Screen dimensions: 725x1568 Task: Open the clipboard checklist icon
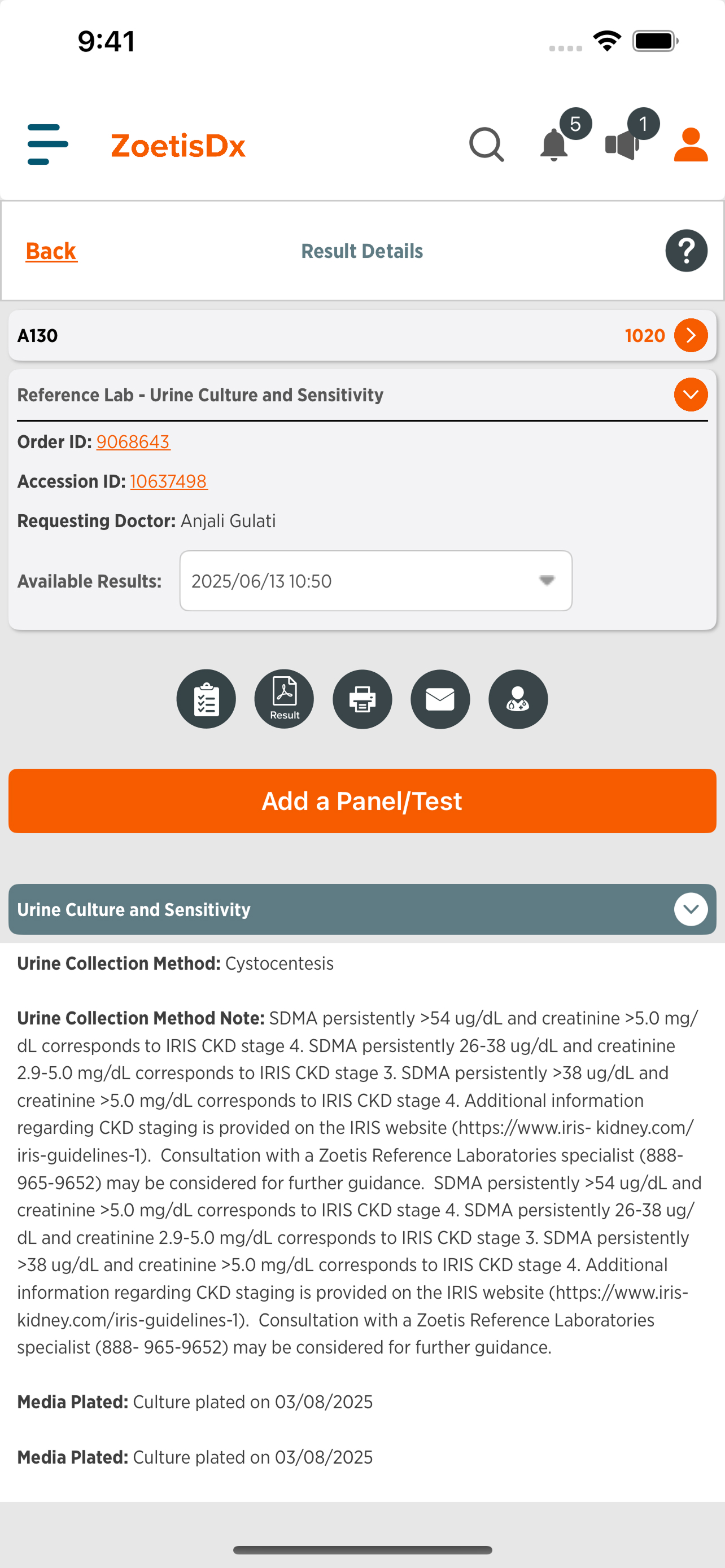tap(206, 699)
